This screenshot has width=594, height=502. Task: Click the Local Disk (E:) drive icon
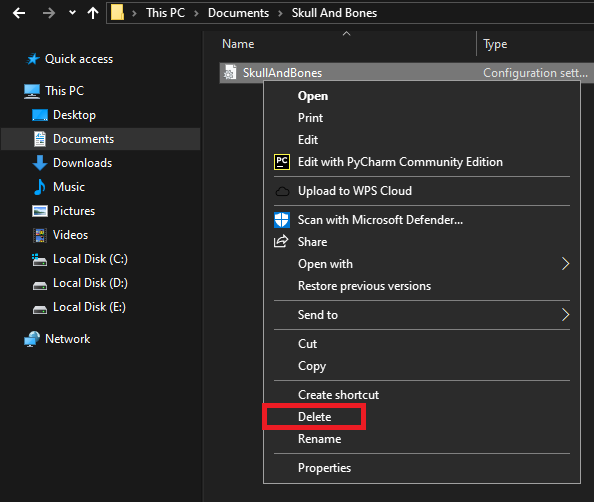40,310
